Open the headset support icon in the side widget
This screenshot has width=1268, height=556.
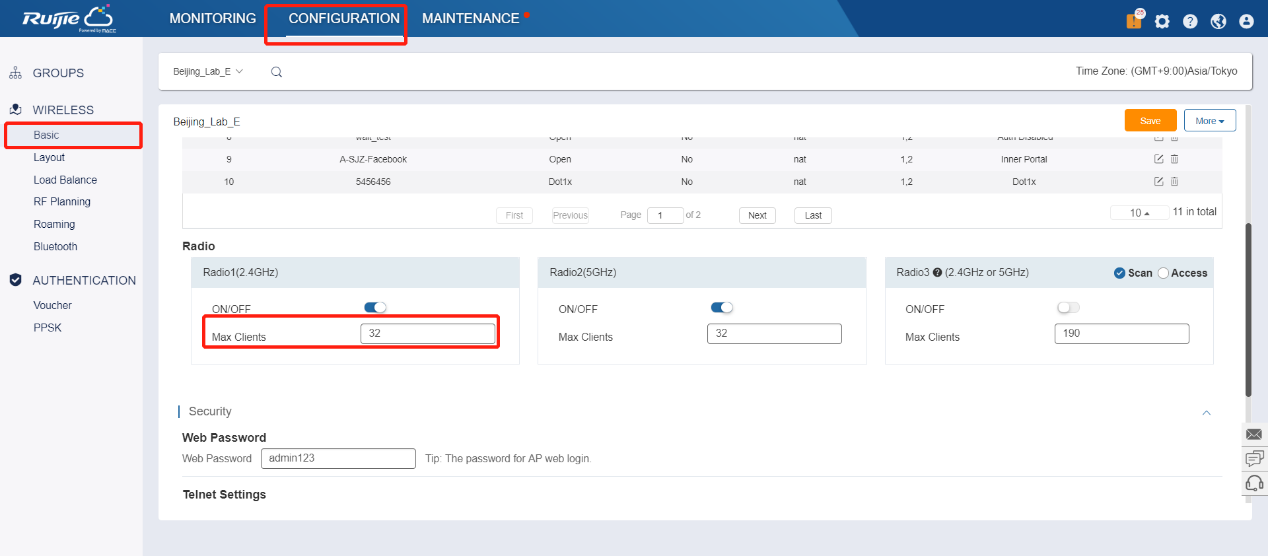1254,483
